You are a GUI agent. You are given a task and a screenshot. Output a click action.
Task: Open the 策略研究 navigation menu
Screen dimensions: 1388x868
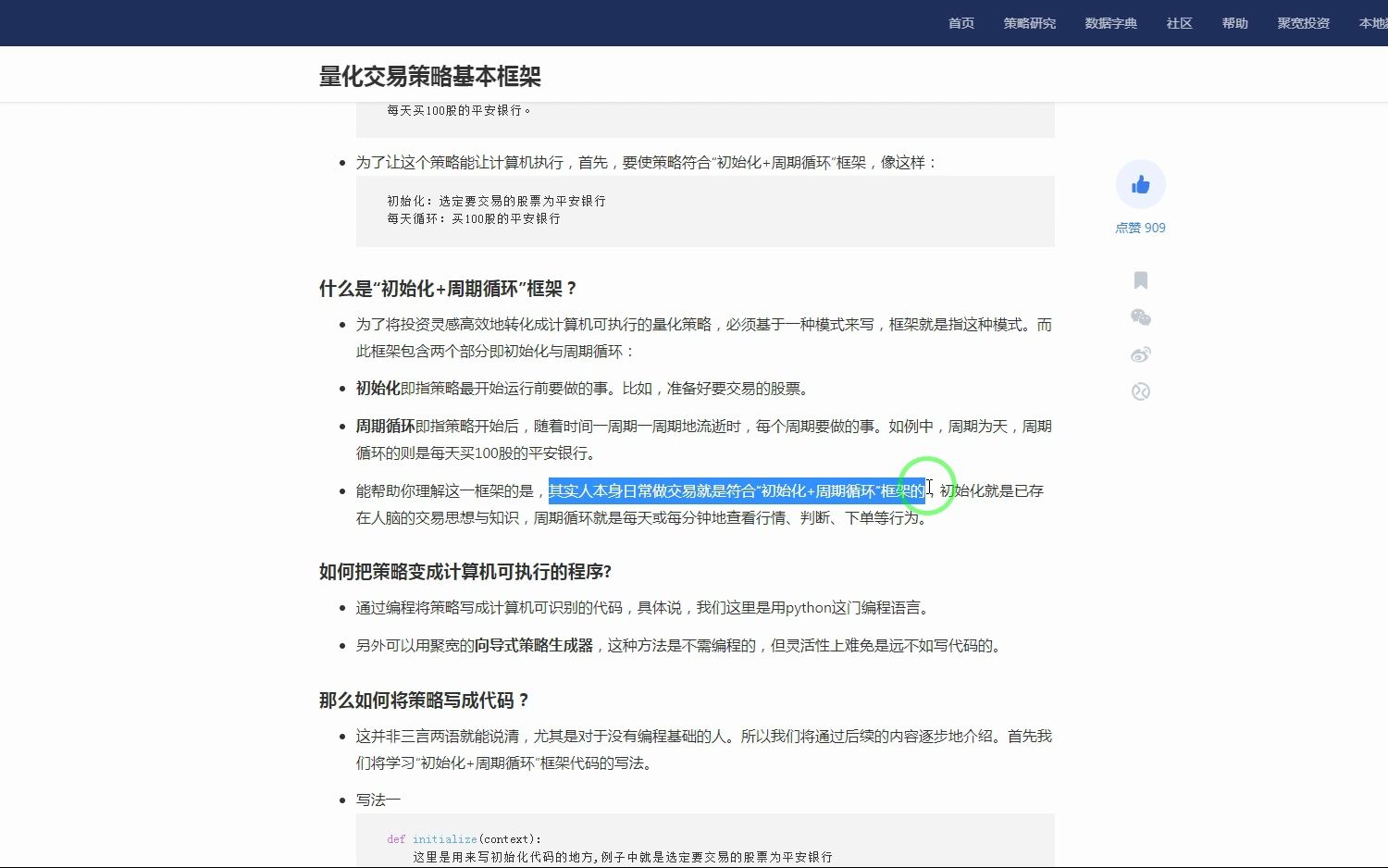[1030, 23]
